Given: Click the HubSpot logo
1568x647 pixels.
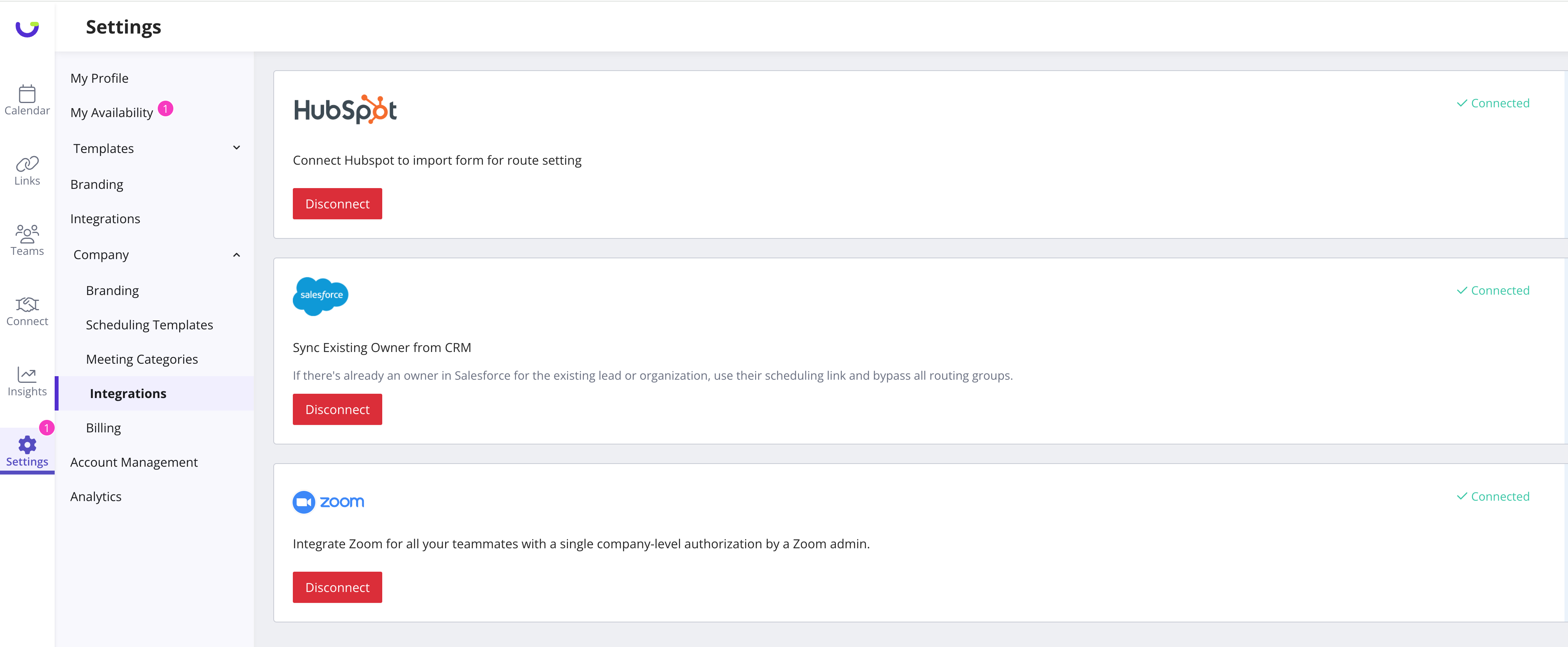Looking at the screenshot, I should tap(345, 110).
